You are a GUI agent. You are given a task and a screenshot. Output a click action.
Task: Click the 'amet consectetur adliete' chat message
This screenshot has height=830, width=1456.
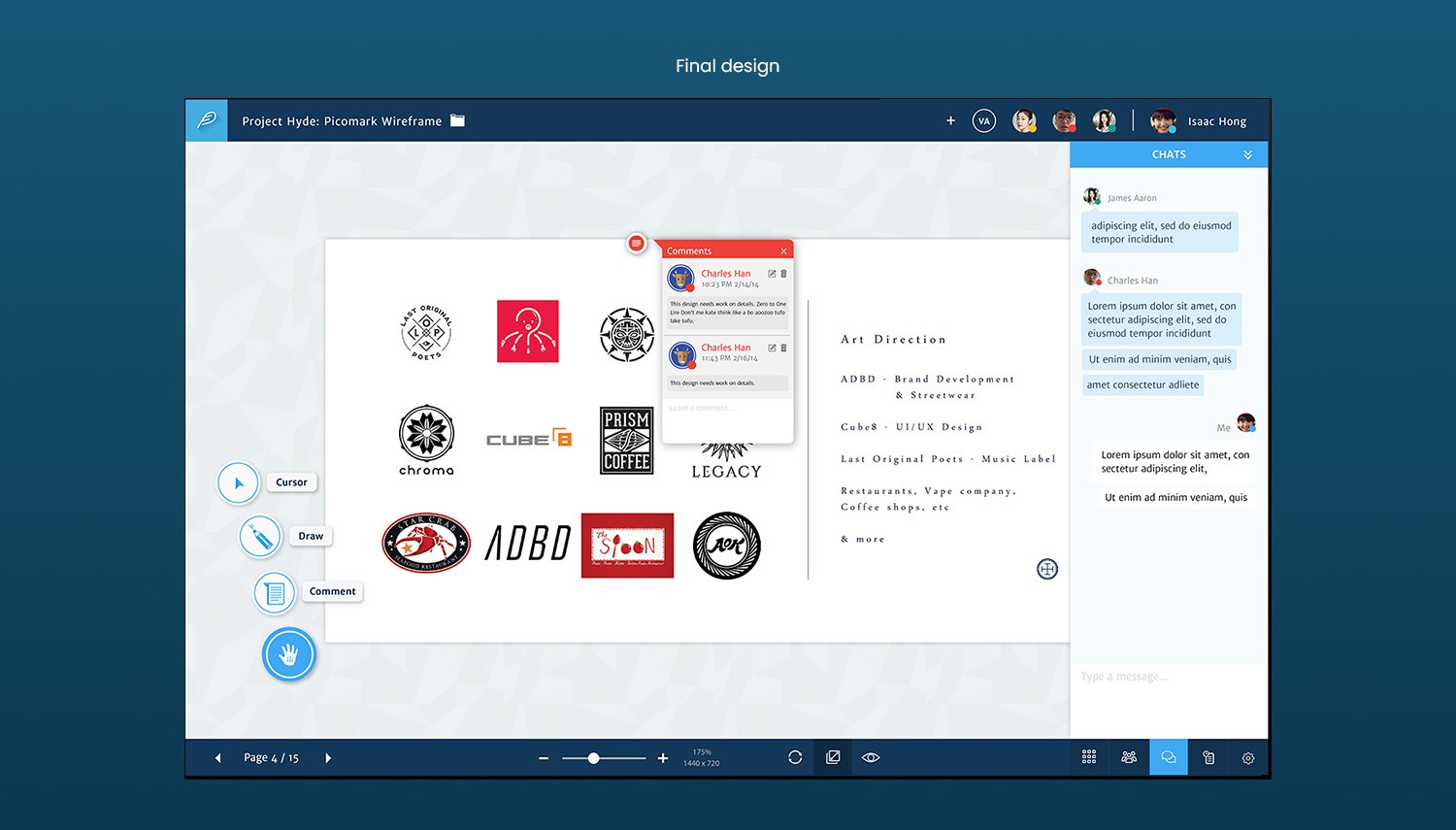1142,385
